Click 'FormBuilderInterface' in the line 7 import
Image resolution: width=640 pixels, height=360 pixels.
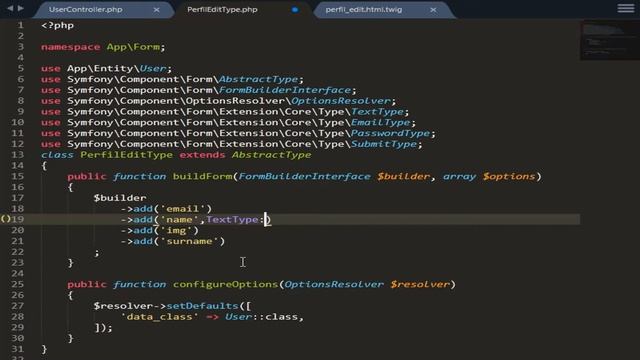click(x=284, y=90)
